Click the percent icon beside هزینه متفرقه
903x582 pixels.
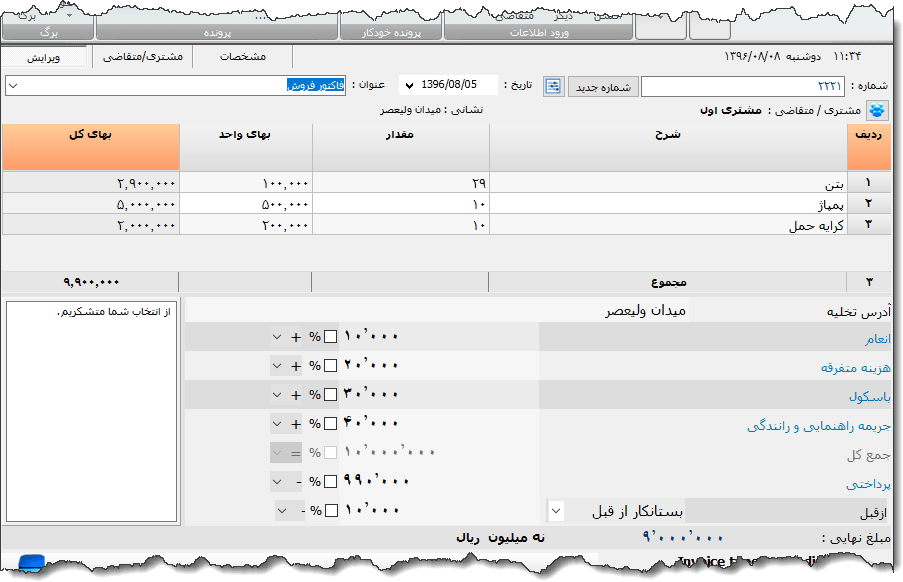pyautogui.click(x=313, y=365)
